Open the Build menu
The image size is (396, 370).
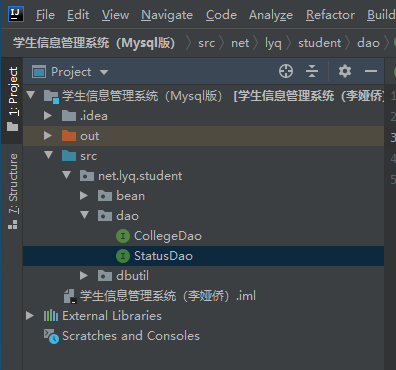coord(381,15)
